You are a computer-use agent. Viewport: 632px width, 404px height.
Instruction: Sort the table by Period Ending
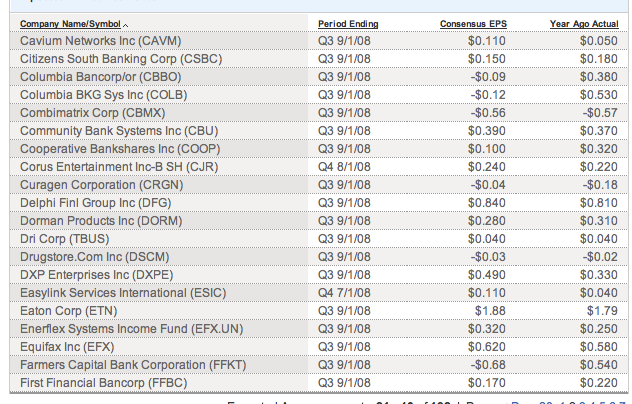348,23
